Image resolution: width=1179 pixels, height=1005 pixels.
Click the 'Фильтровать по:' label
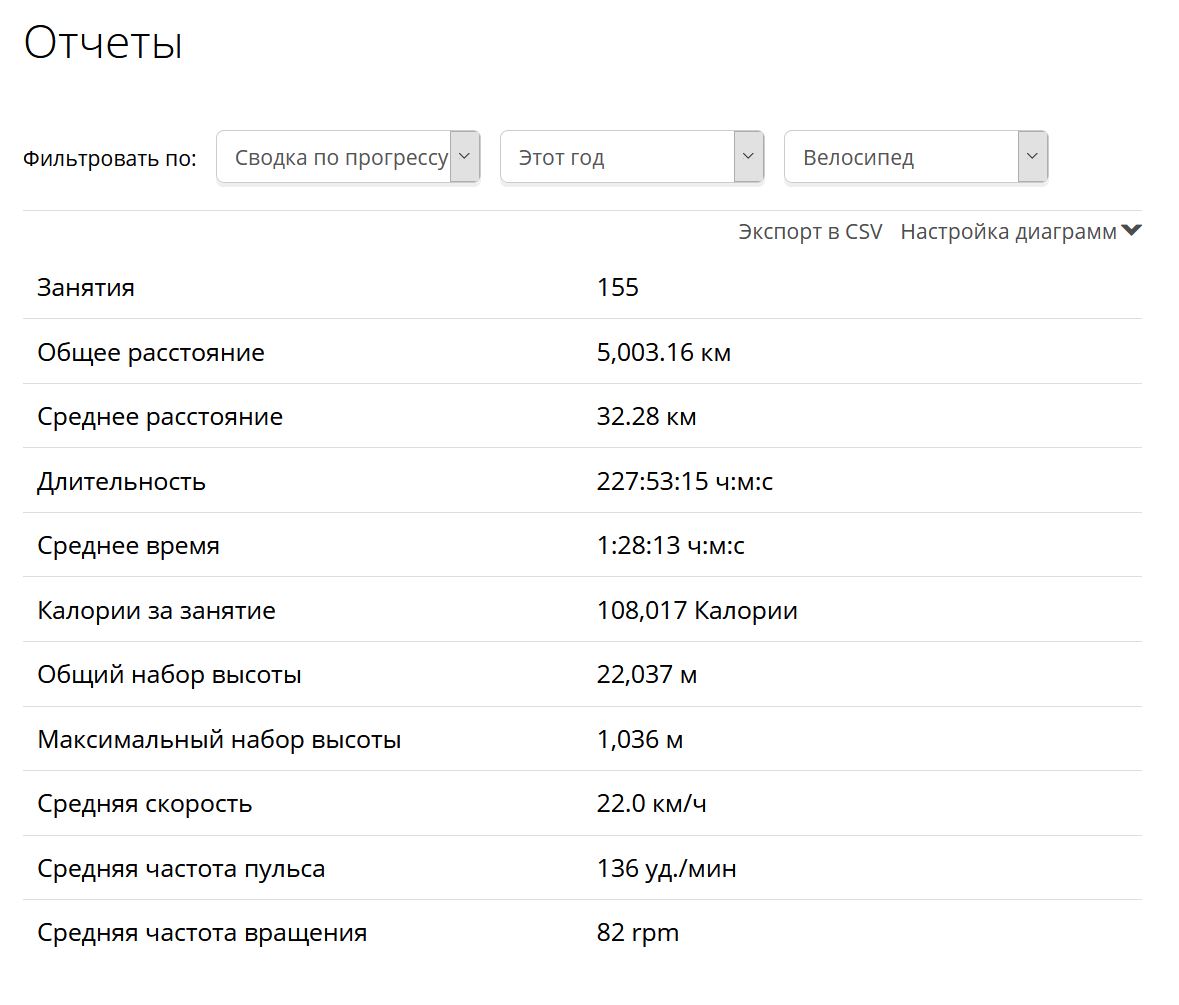(x=110, y=158)
